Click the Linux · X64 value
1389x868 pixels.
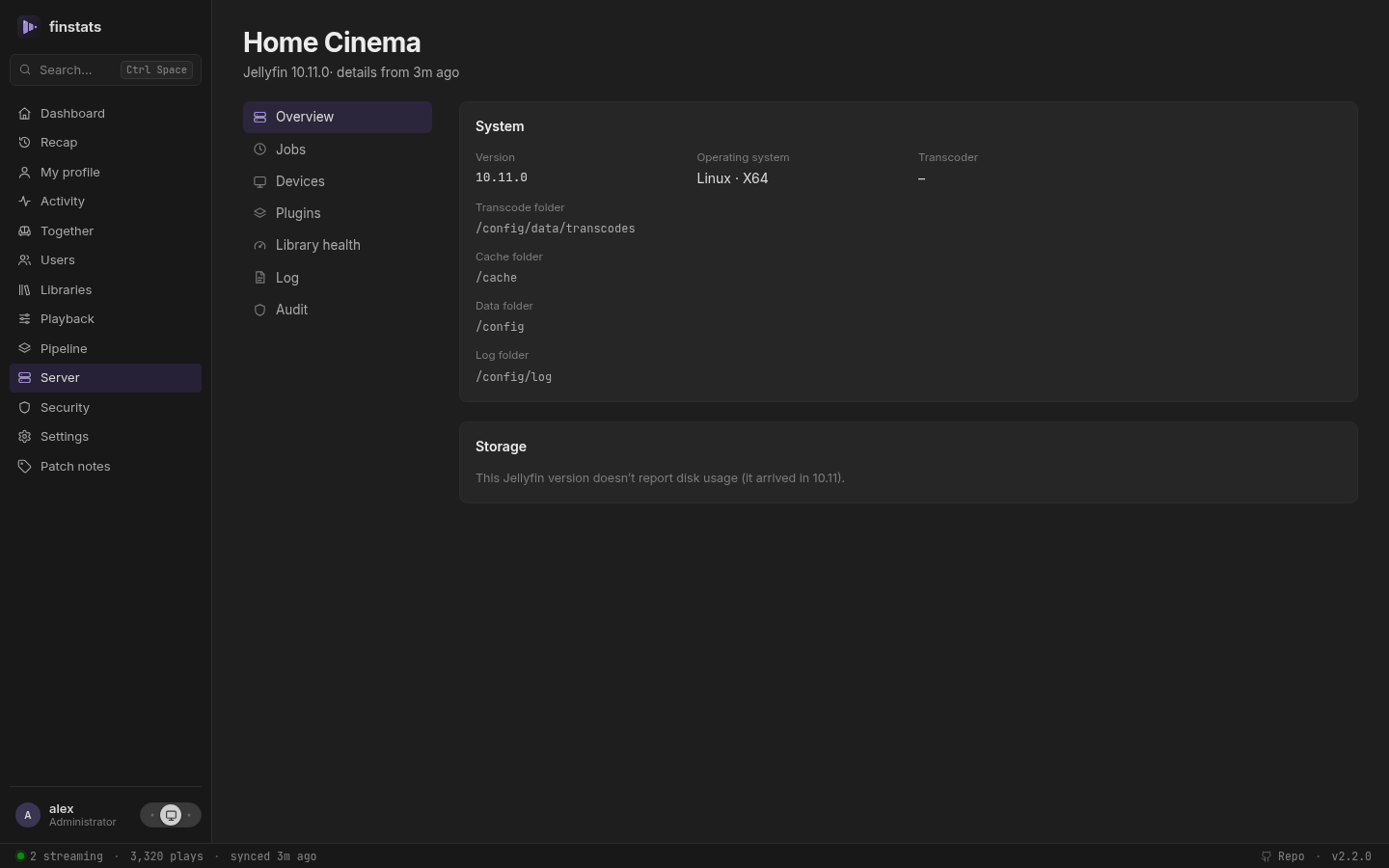pyautogui.click(x=733, y=178)
